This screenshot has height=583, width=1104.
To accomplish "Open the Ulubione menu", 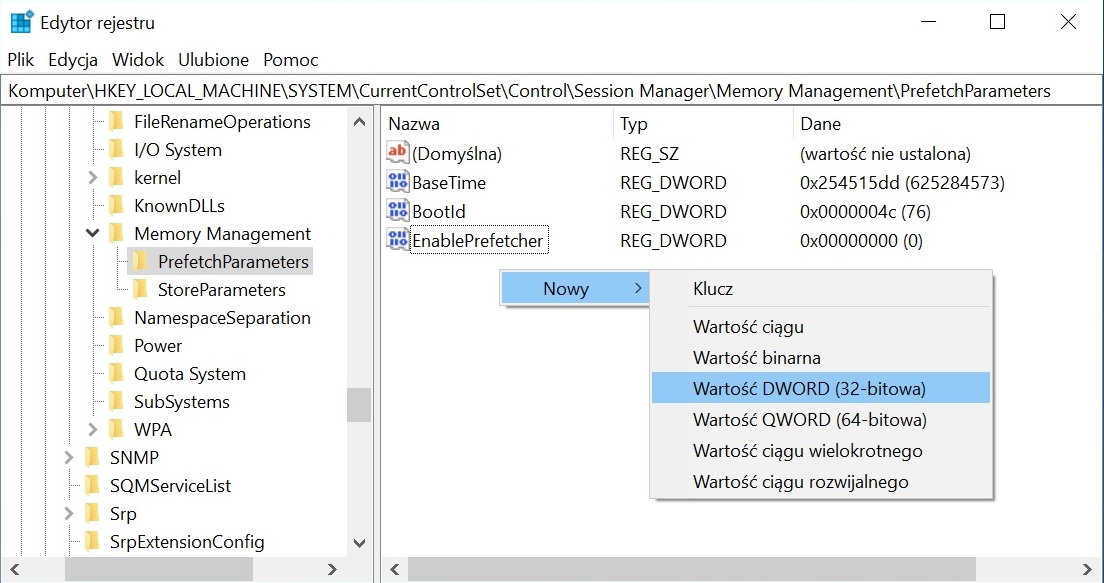I will (x=213, y=60).
